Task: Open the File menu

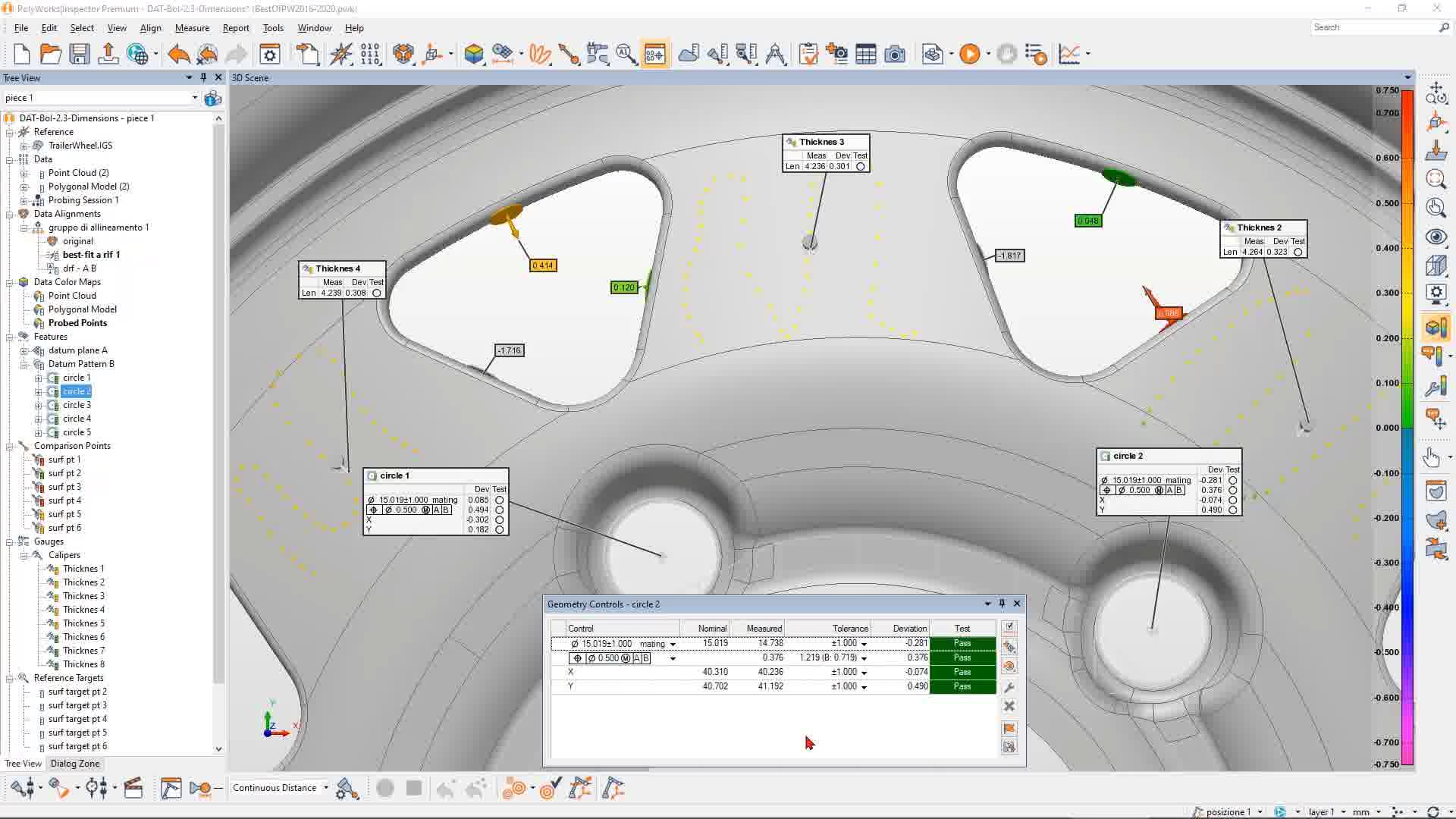Action: click(x=21, y=28)
